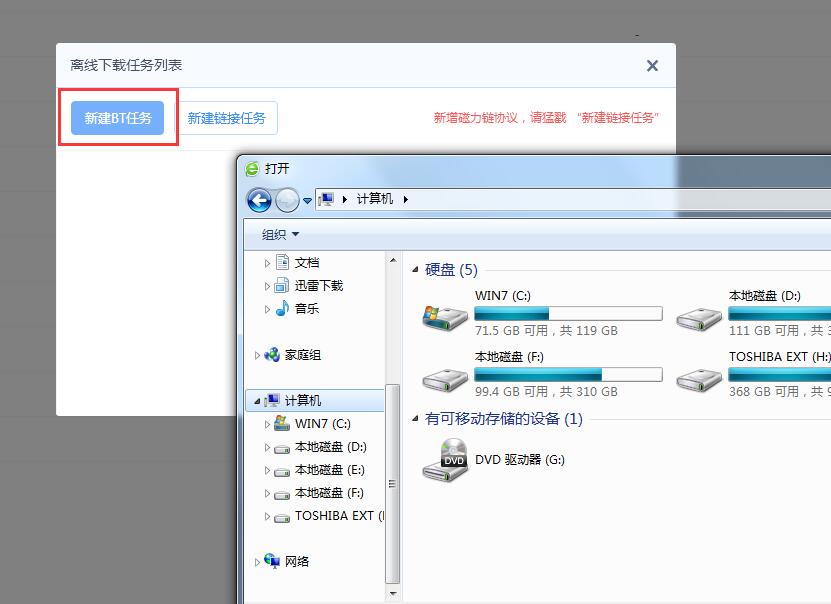Image resolution: width=831 pixels, height=604 pixels.
Task: Click the 音乐 note icon
Action: (x=282, y=308)
